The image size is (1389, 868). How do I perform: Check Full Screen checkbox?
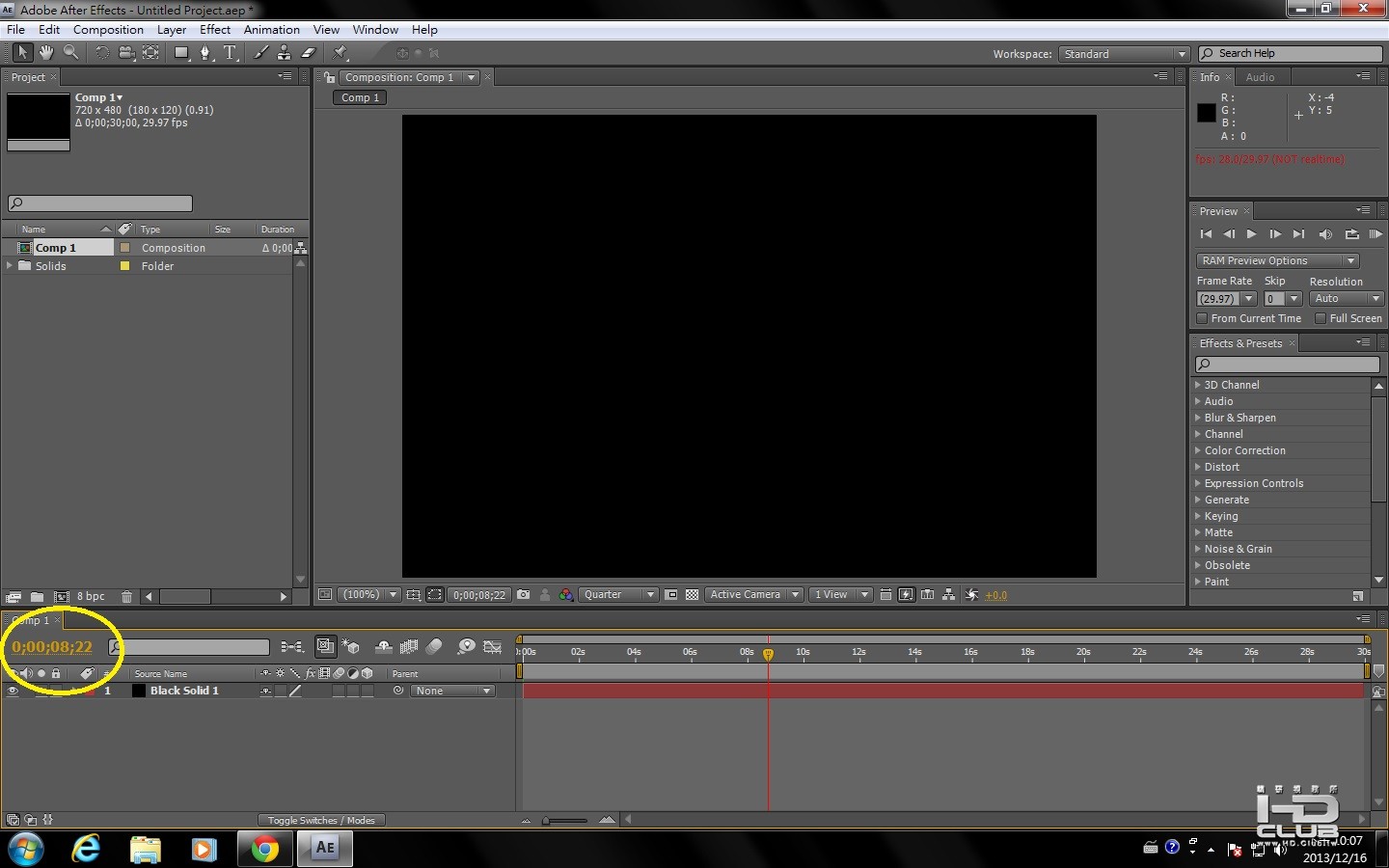1321,318
